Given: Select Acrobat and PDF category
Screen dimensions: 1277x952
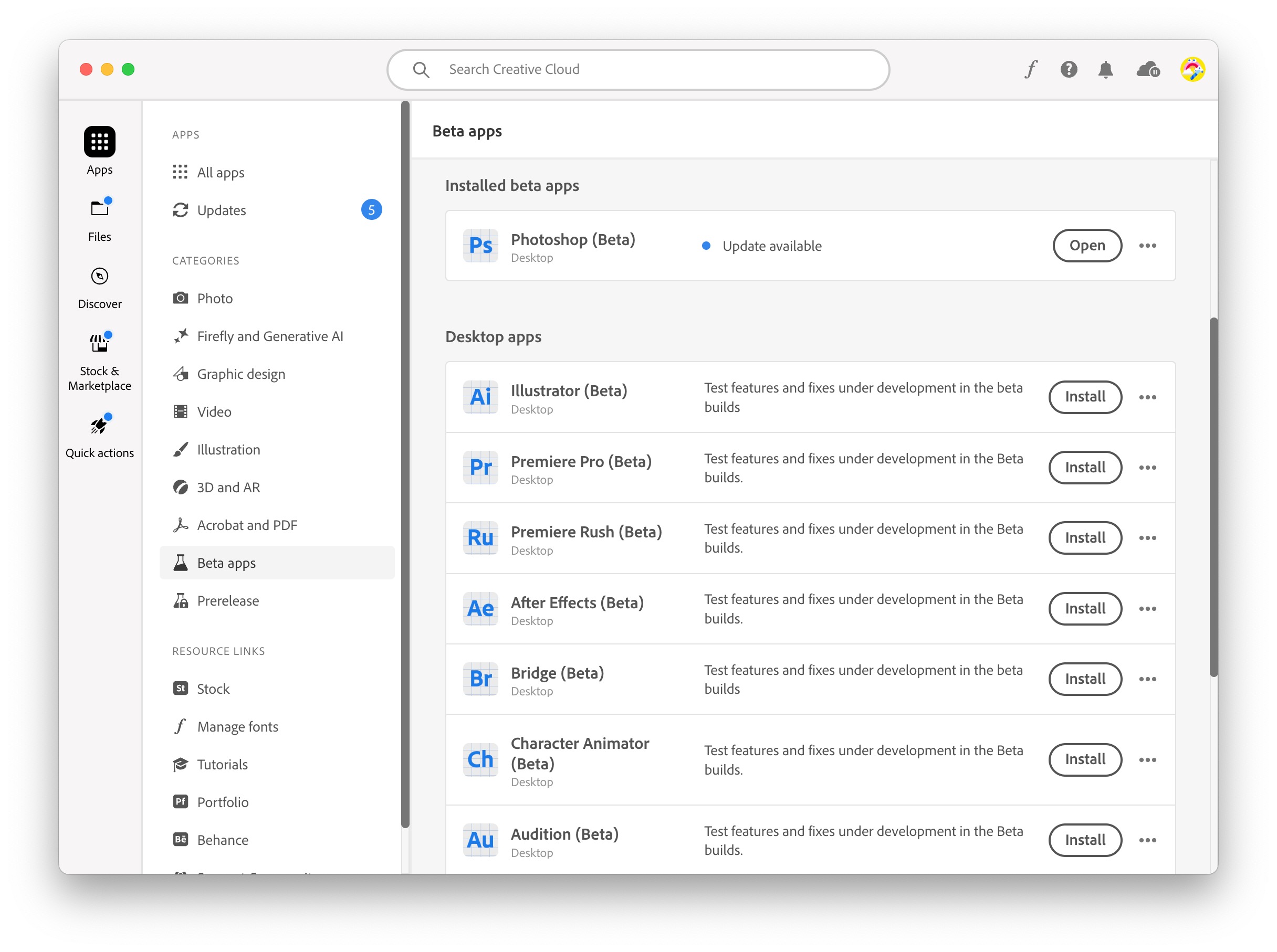Looking at the screenshot, I should 277,525.
